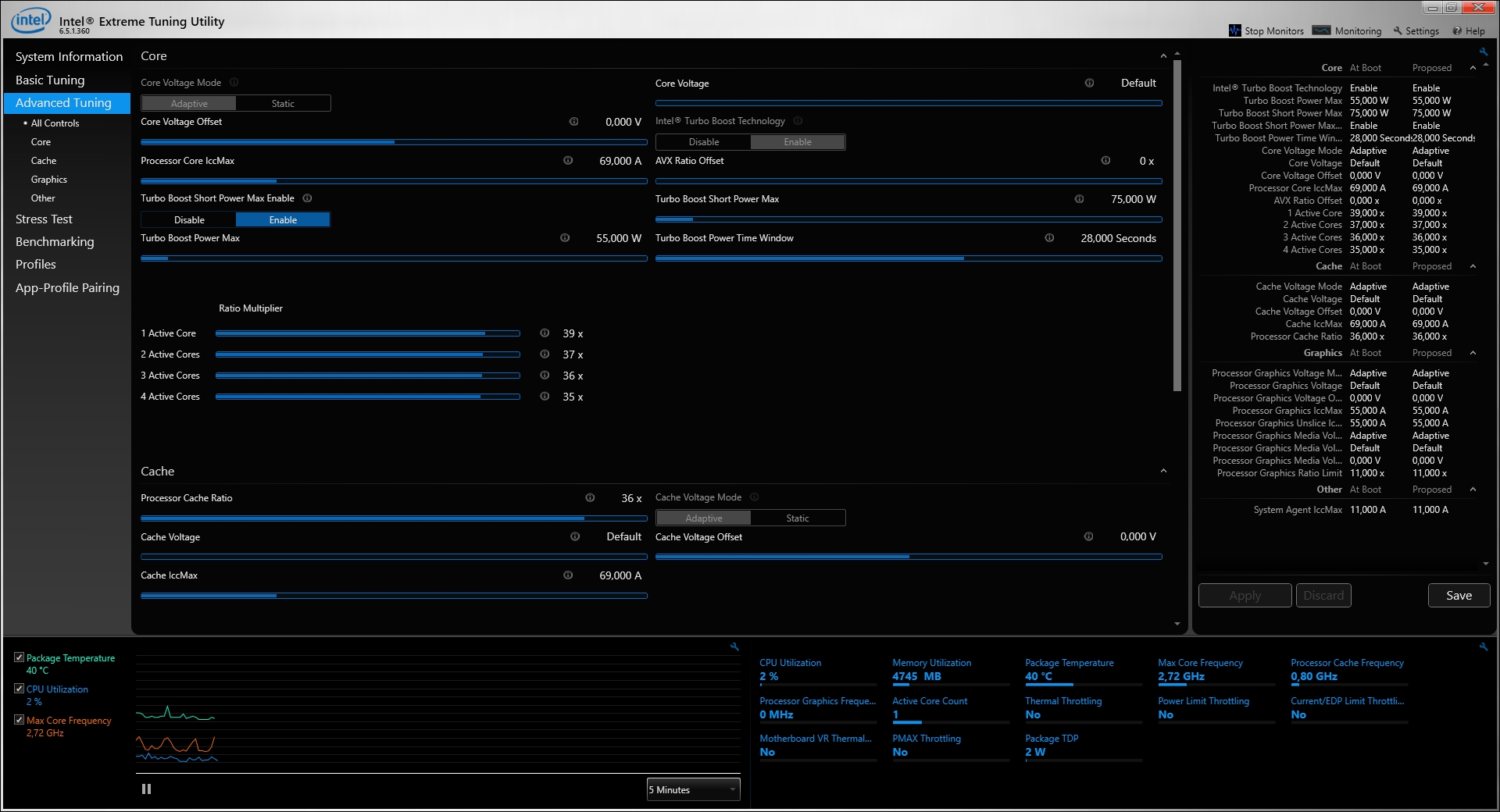Show info icon for 2 Active Cores

pos(545,354)
